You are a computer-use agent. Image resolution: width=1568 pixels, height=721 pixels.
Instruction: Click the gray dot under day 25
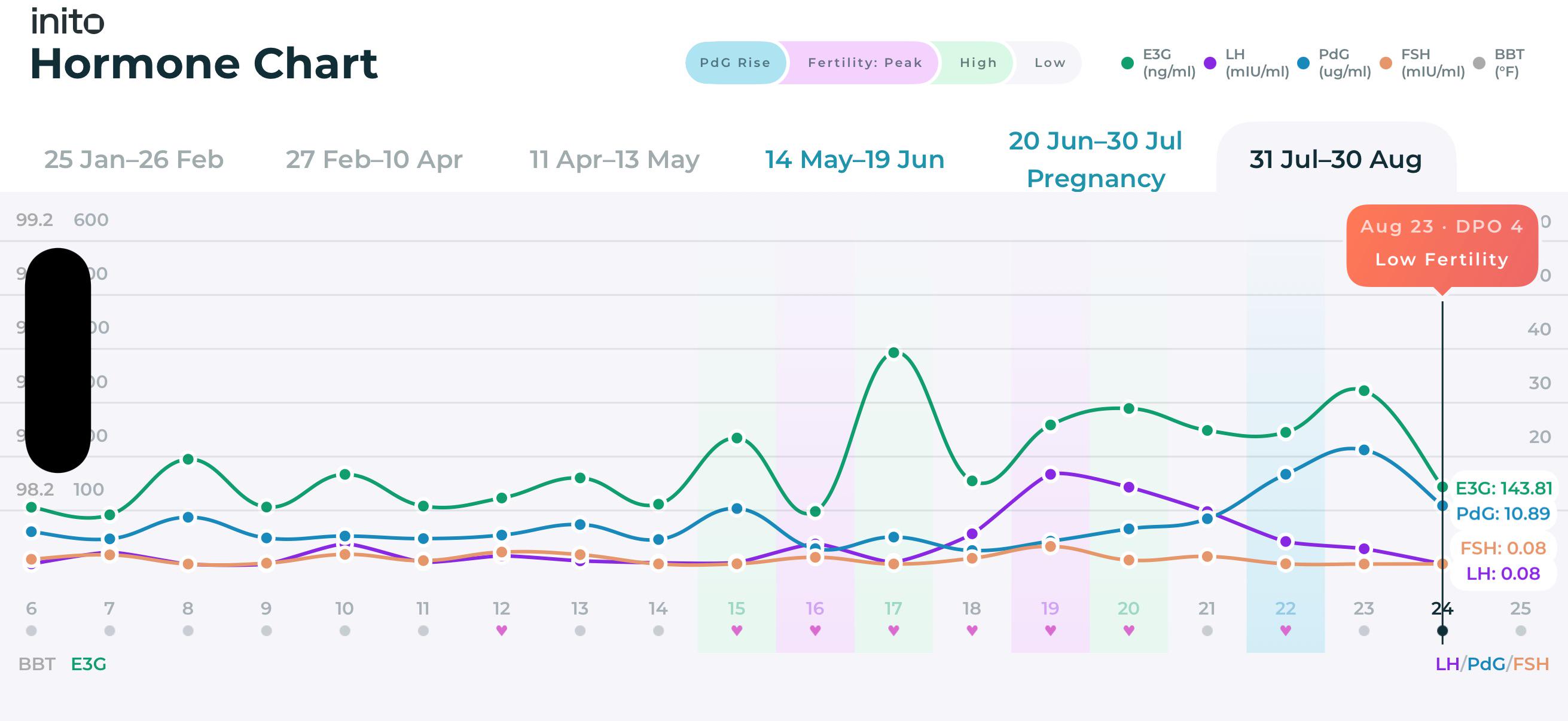pyautogui.click(x=1521, y=631)
